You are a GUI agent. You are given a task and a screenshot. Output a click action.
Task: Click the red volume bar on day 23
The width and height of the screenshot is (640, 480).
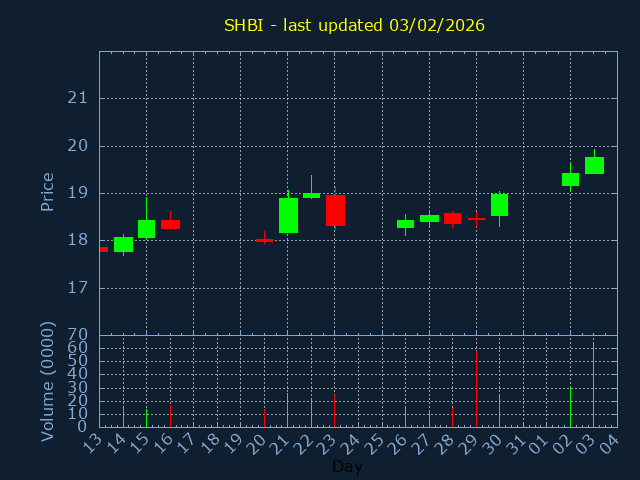point(335,410)
